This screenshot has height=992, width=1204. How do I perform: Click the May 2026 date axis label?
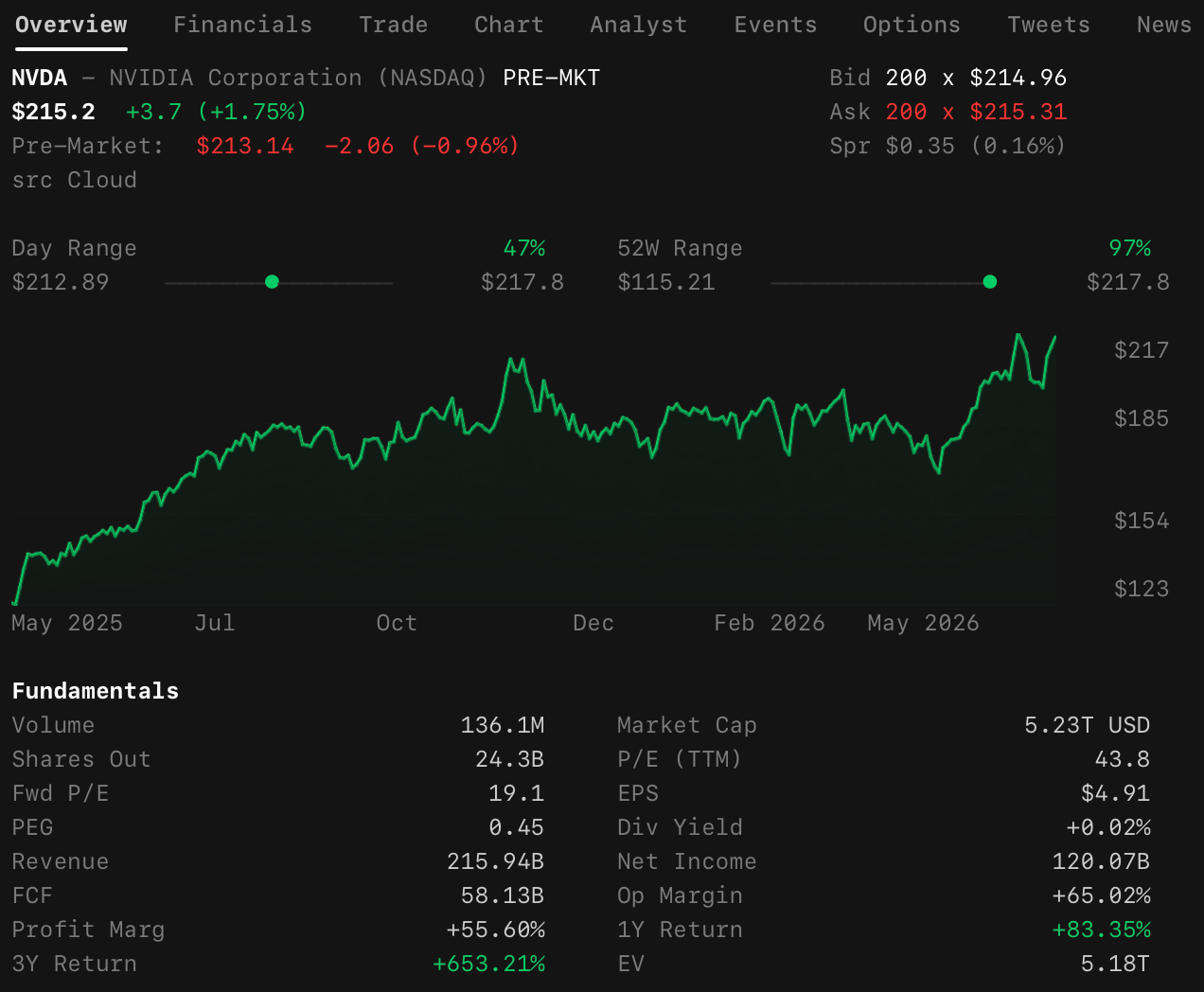coord(923,623)
